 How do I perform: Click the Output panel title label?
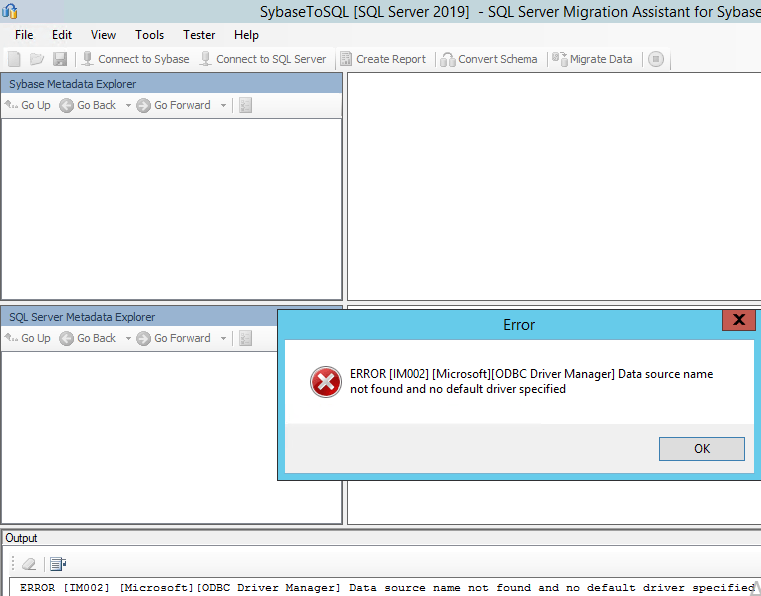pyautogui.click(x=21, y=538)
